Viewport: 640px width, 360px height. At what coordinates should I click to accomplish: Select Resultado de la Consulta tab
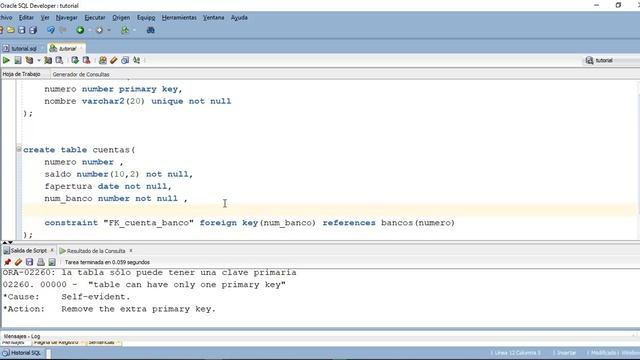96,251
